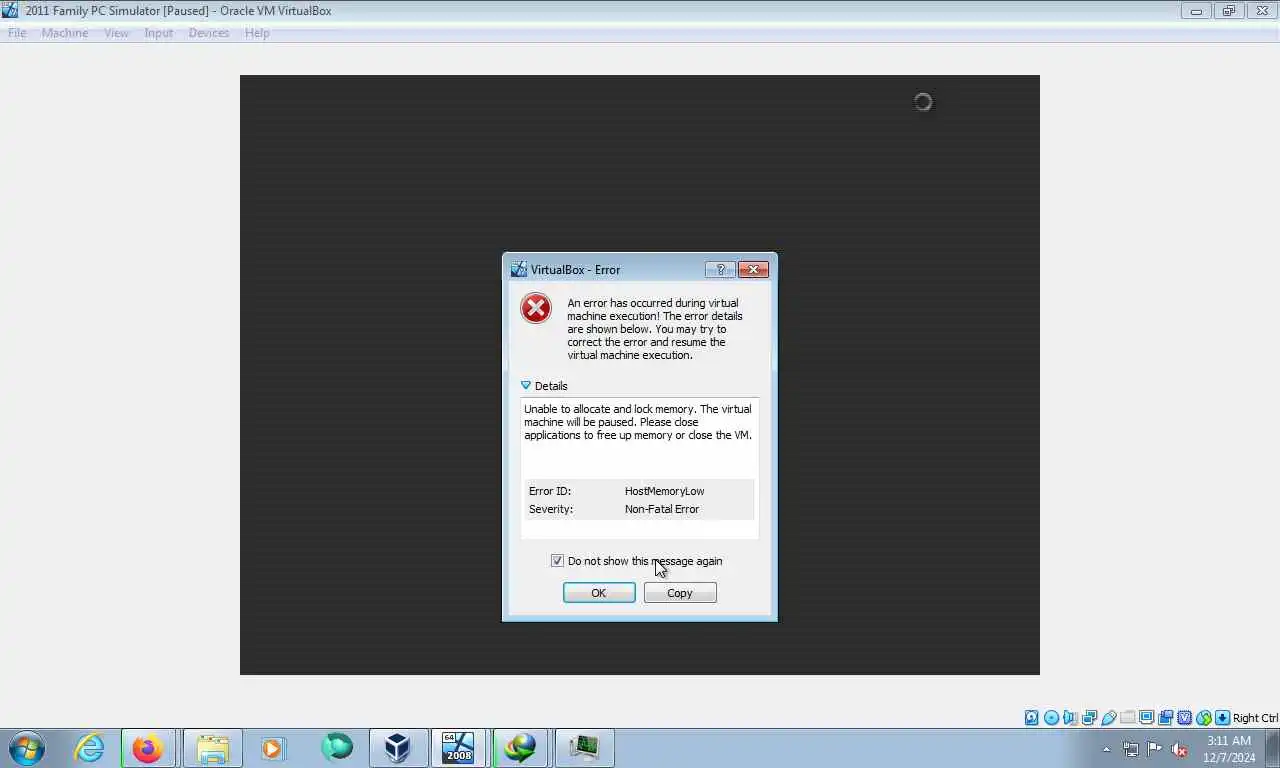
Task: Uncheck Do not show this message again
Action: (x=557, y=561)
